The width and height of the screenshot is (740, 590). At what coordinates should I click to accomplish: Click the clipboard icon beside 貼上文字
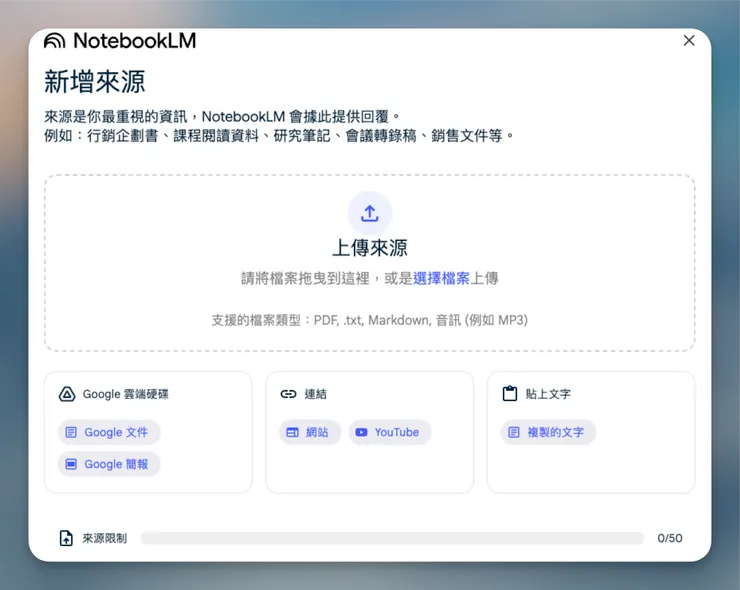click(510, 394)
